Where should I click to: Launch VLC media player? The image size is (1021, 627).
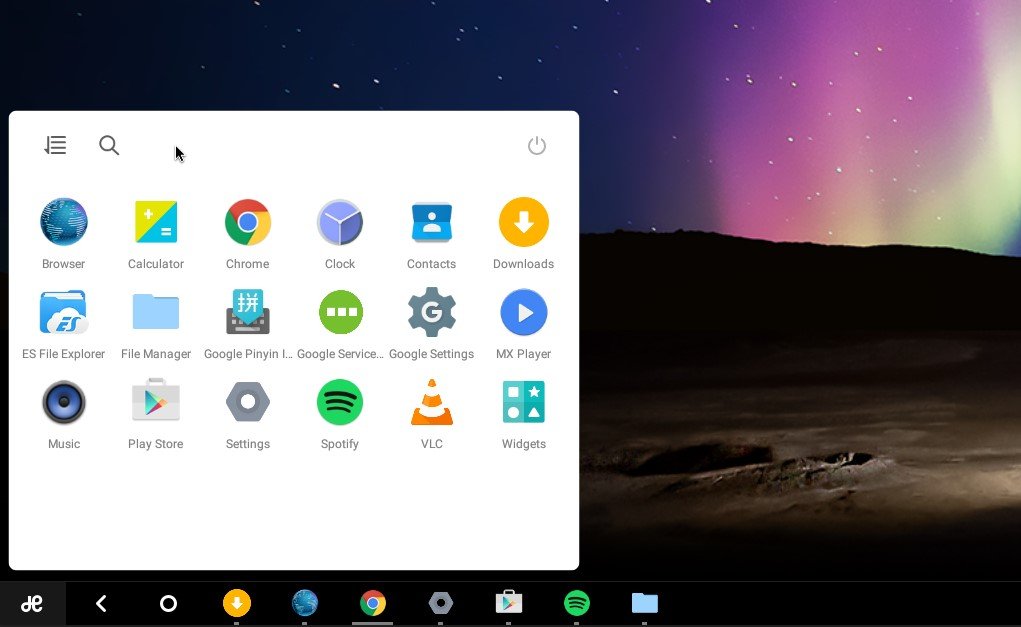click(x=431, y=403)
